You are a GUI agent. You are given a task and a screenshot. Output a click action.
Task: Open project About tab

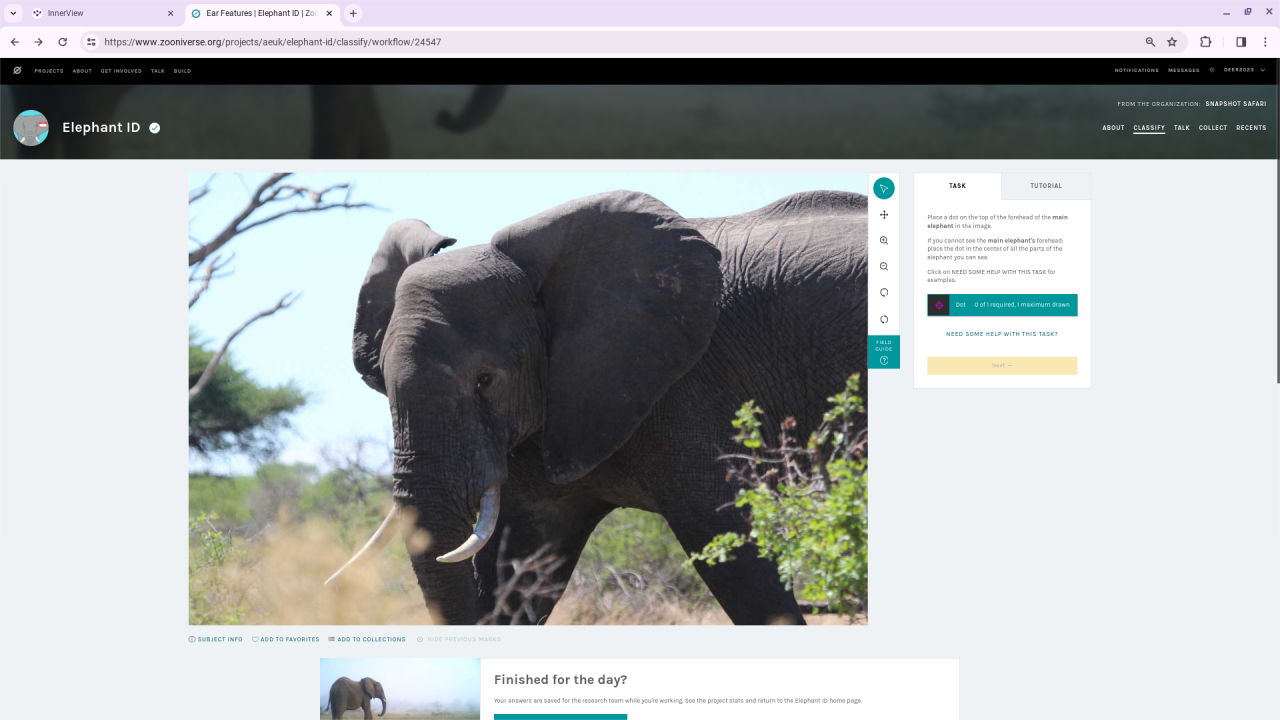click(1113, 128)
